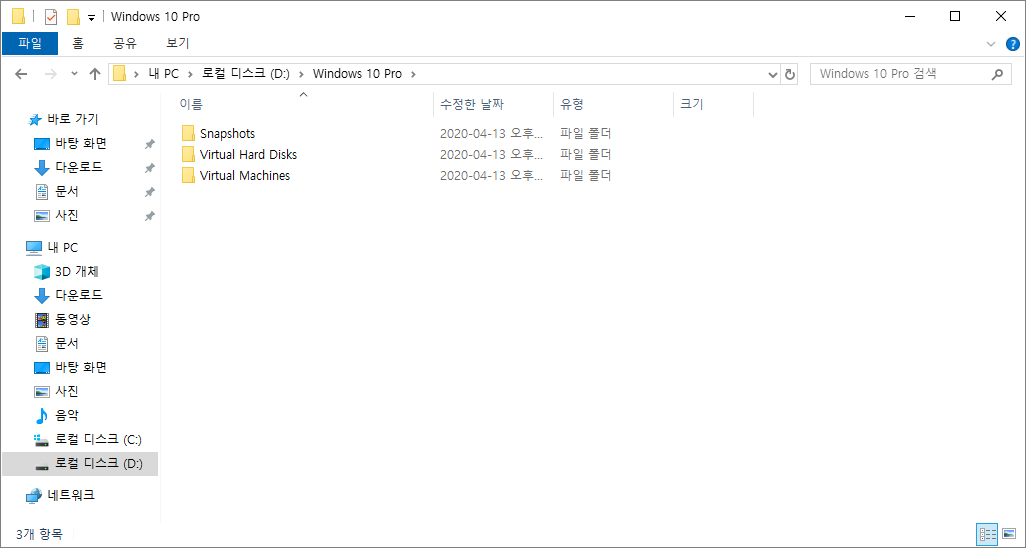
Task: Sort by the 크기 column header
Action: click(714, 104)
